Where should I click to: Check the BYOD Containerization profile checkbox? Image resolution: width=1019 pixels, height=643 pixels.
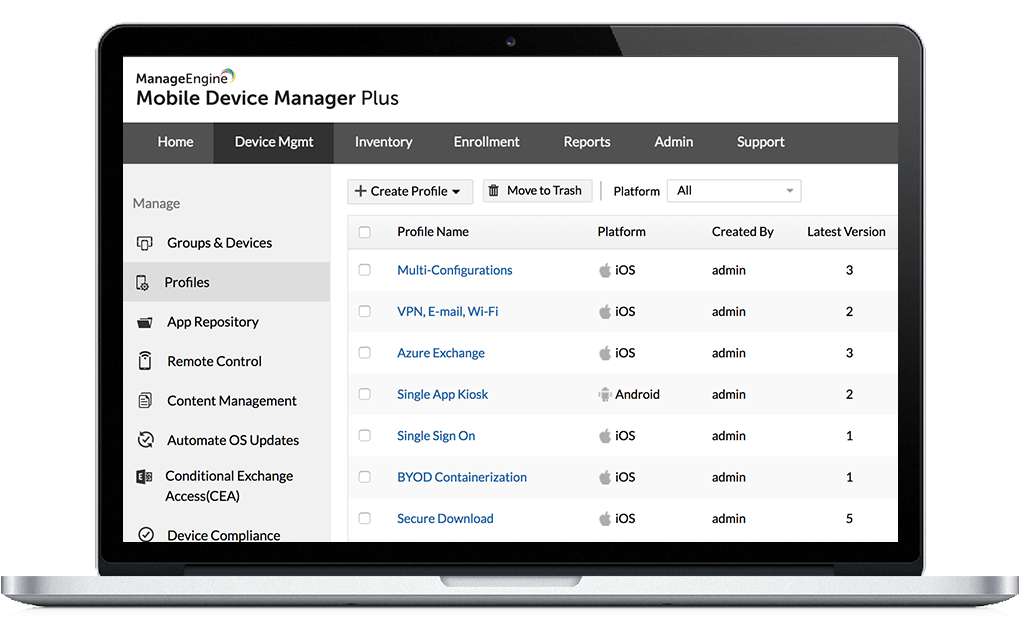pyautogui.click(x=365, y=477)
